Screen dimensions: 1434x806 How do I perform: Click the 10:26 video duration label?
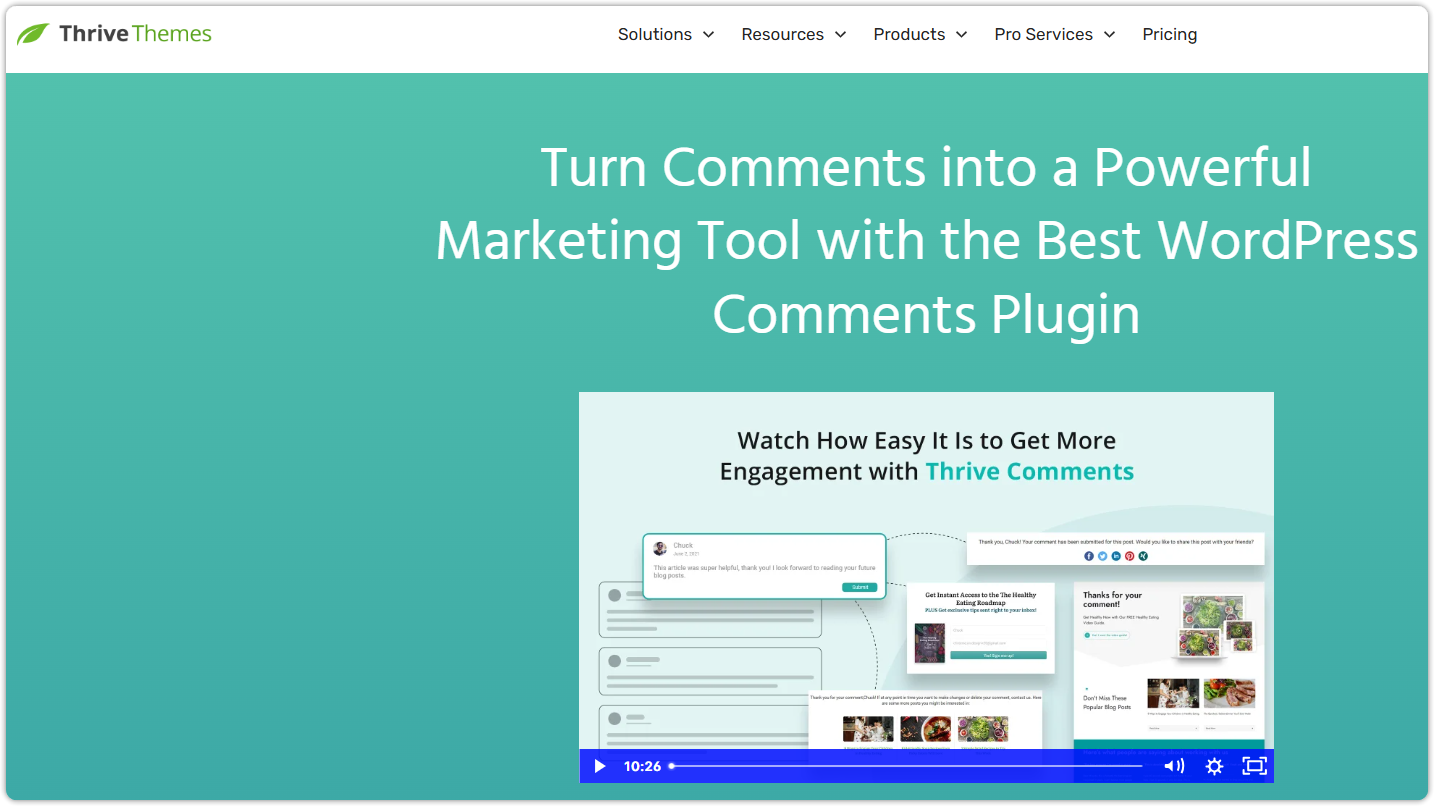coord(642,766)
